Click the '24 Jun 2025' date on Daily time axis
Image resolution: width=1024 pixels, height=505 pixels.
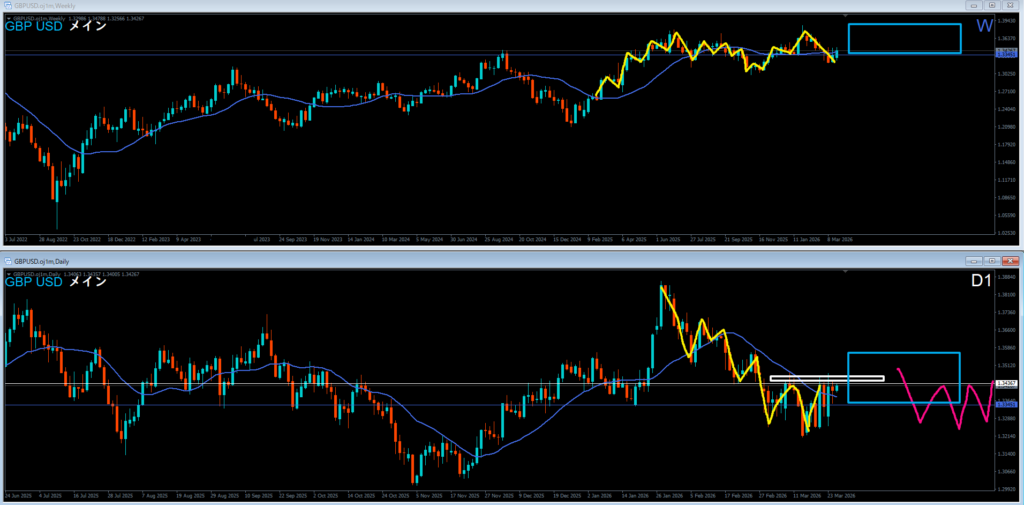click(17, 495)
